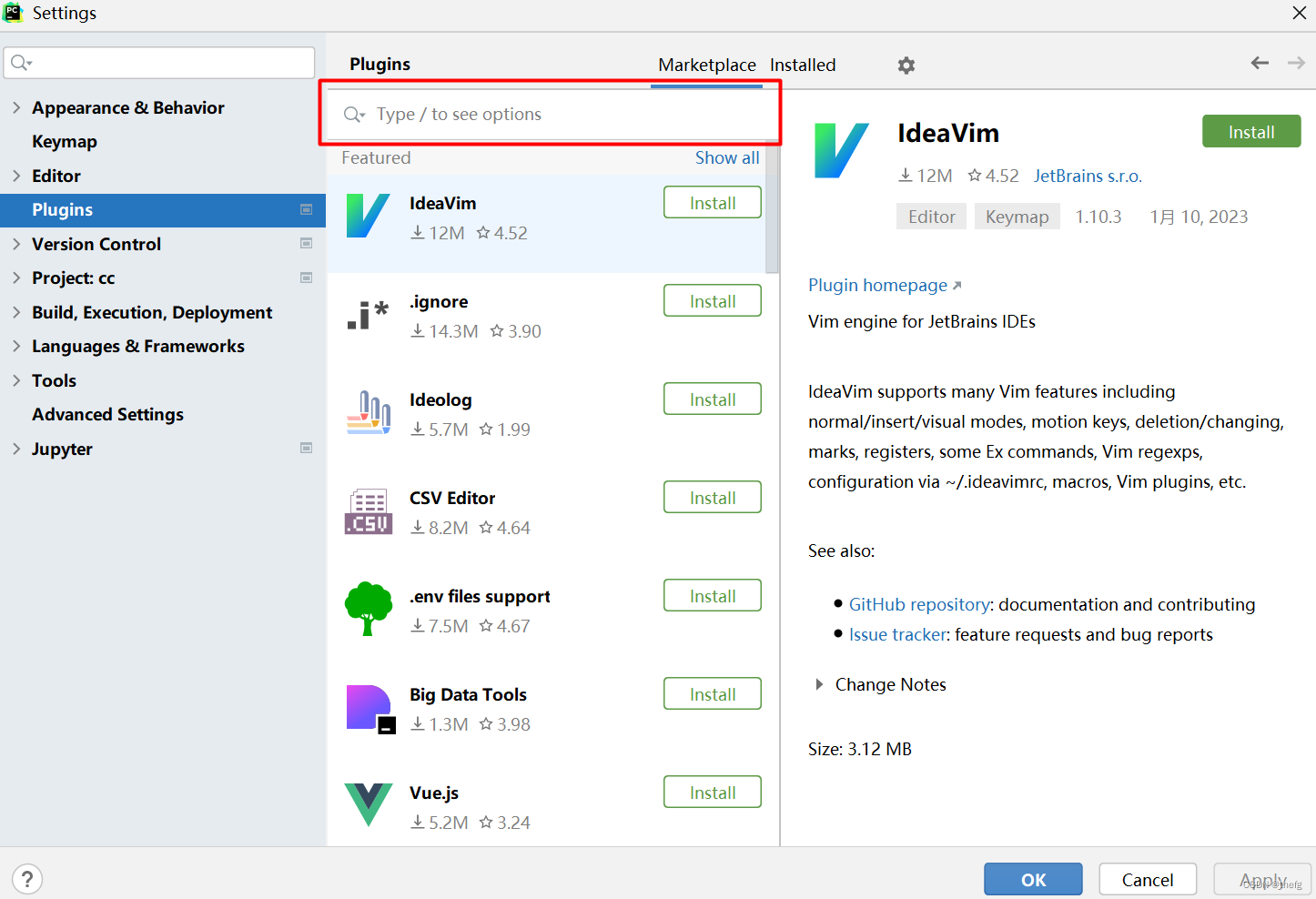Select the Big Data Tools plugin name
This screenshot has height=899, width=1316.
pyautogui.click(x=468, y=694)
